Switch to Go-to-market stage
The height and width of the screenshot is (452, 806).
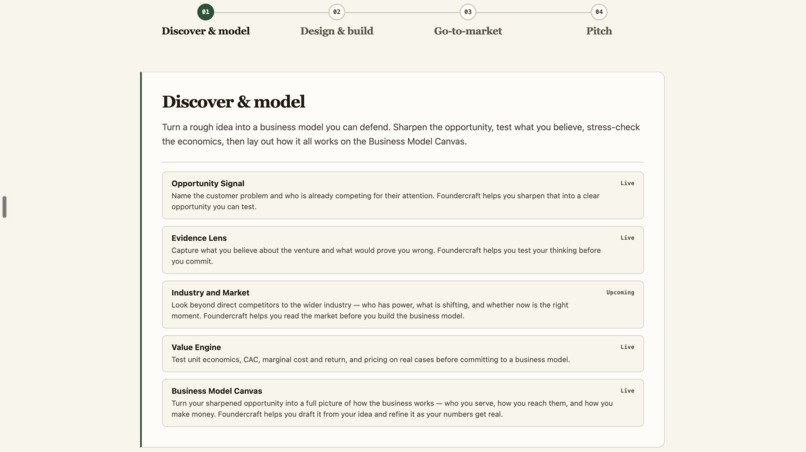pyautogui.click(x=468, y=31)
